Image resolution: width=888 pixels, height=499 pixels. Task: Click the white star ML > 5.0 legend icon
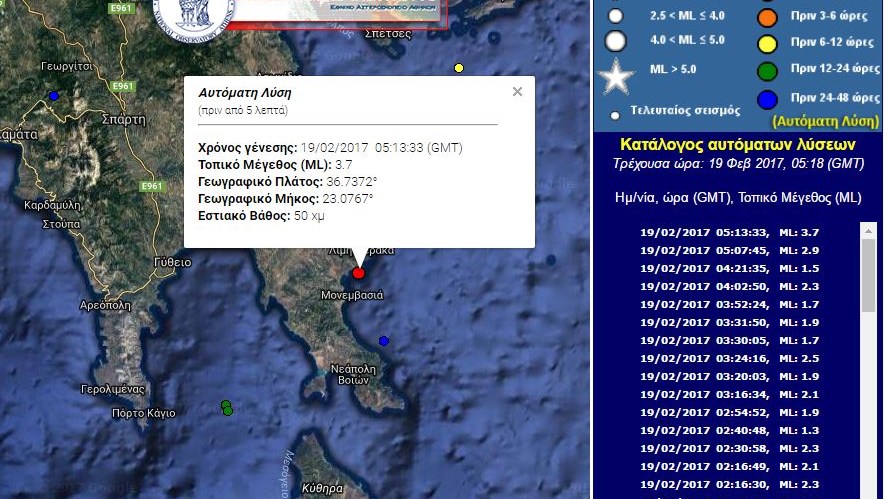coord(616,76)
